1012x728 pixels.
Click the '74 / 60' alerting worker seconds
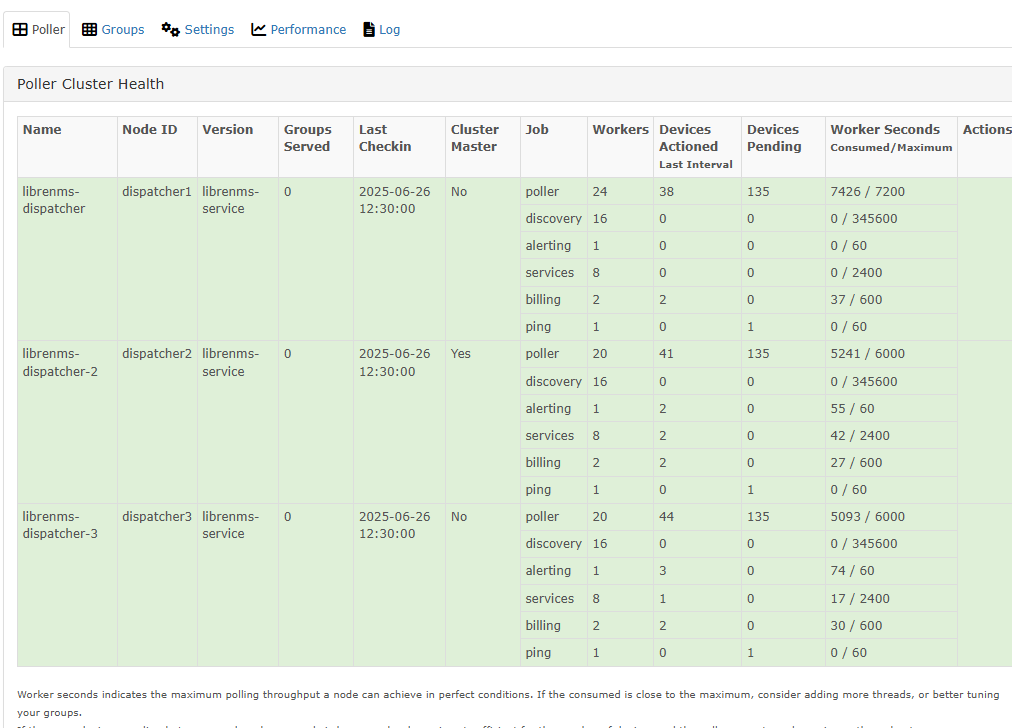click(x=852, y=571)
